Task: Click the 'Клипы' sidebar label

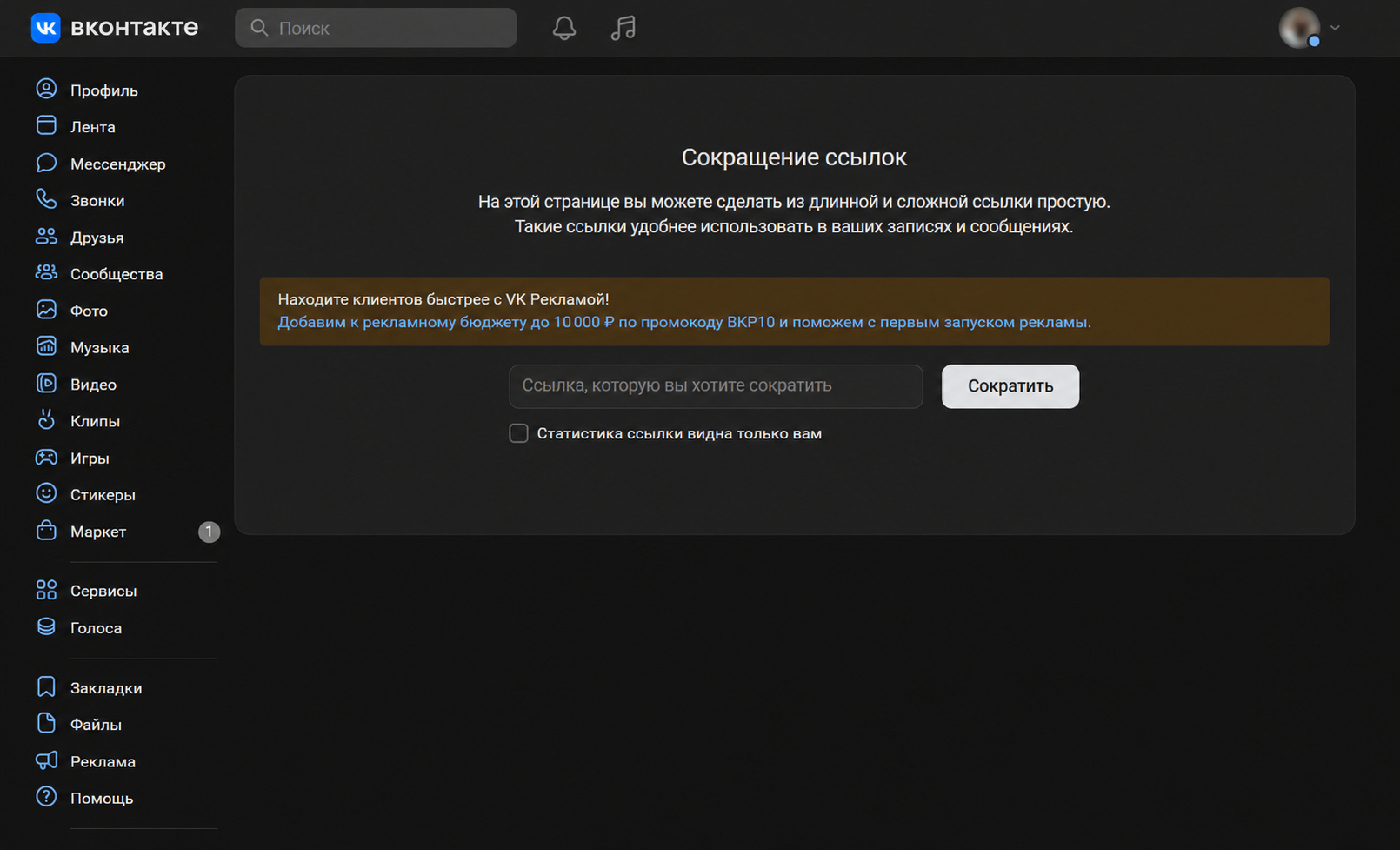Action: (95, 421)
